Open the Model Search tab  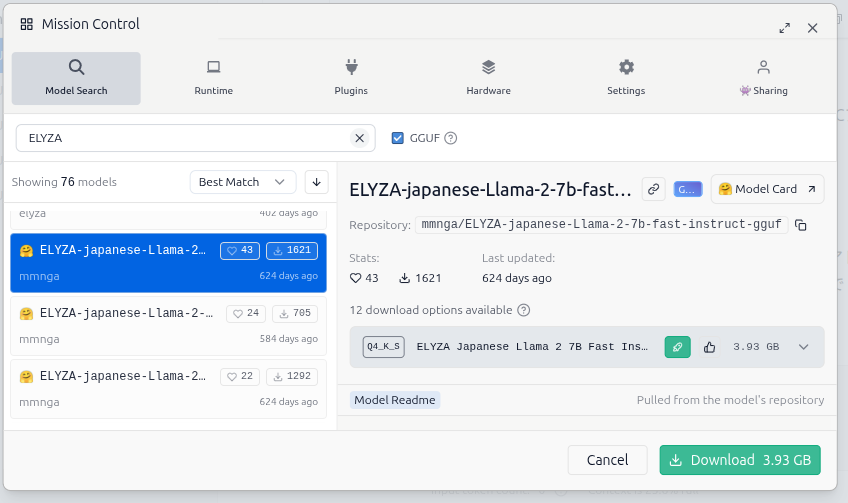pos(76,78)
